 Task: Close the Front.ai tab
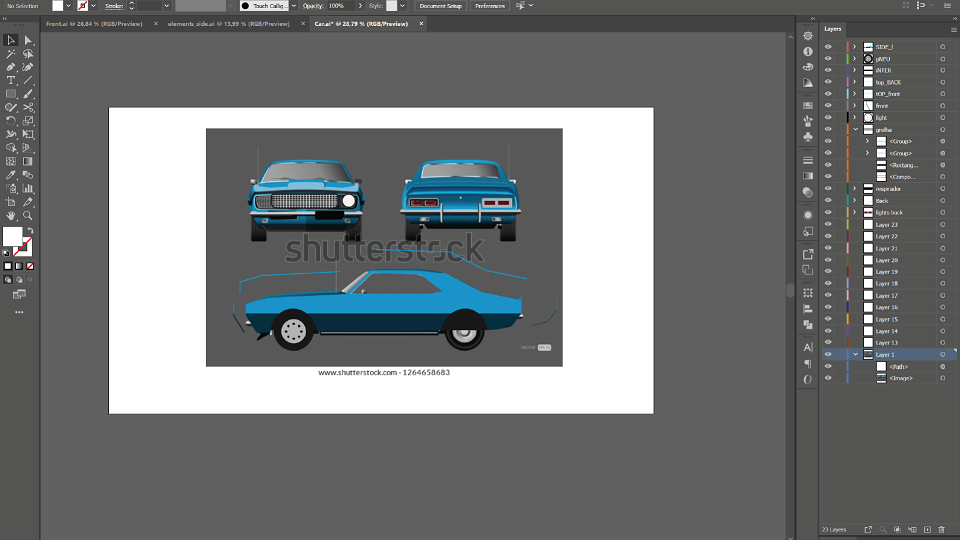[156, 24]
